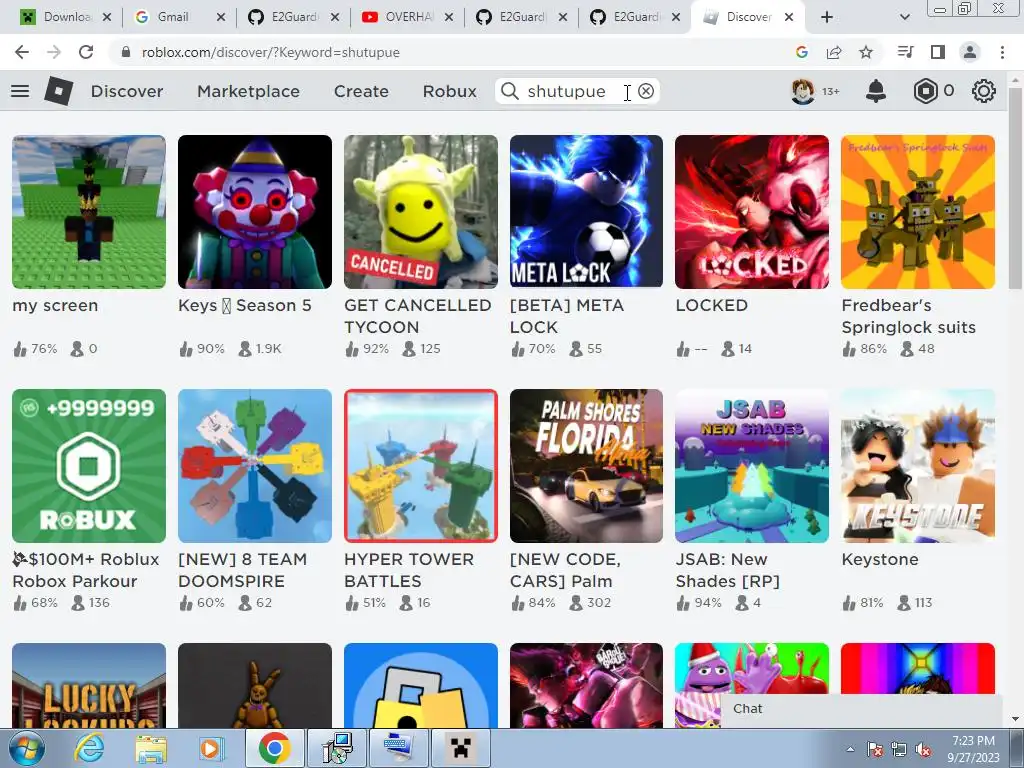Reload the current page
Viewport: 1024px width, 768px height.
click(x=86, y=52)
